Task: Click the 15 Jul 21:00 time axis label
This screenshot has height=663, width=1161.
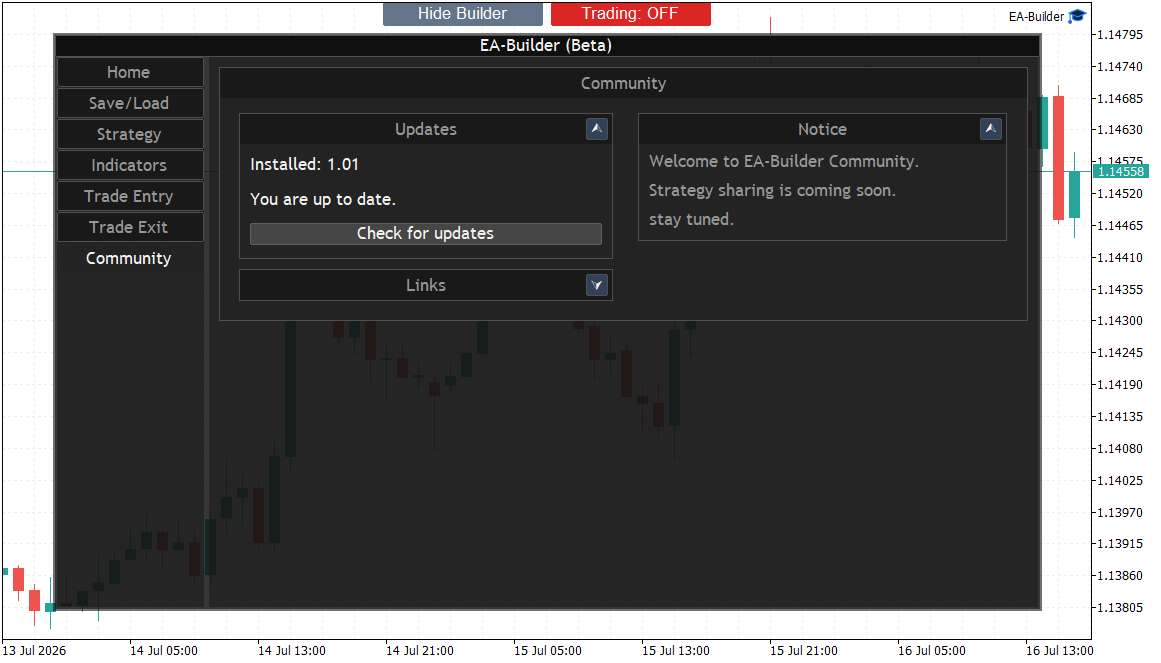Action: (803, 650)
